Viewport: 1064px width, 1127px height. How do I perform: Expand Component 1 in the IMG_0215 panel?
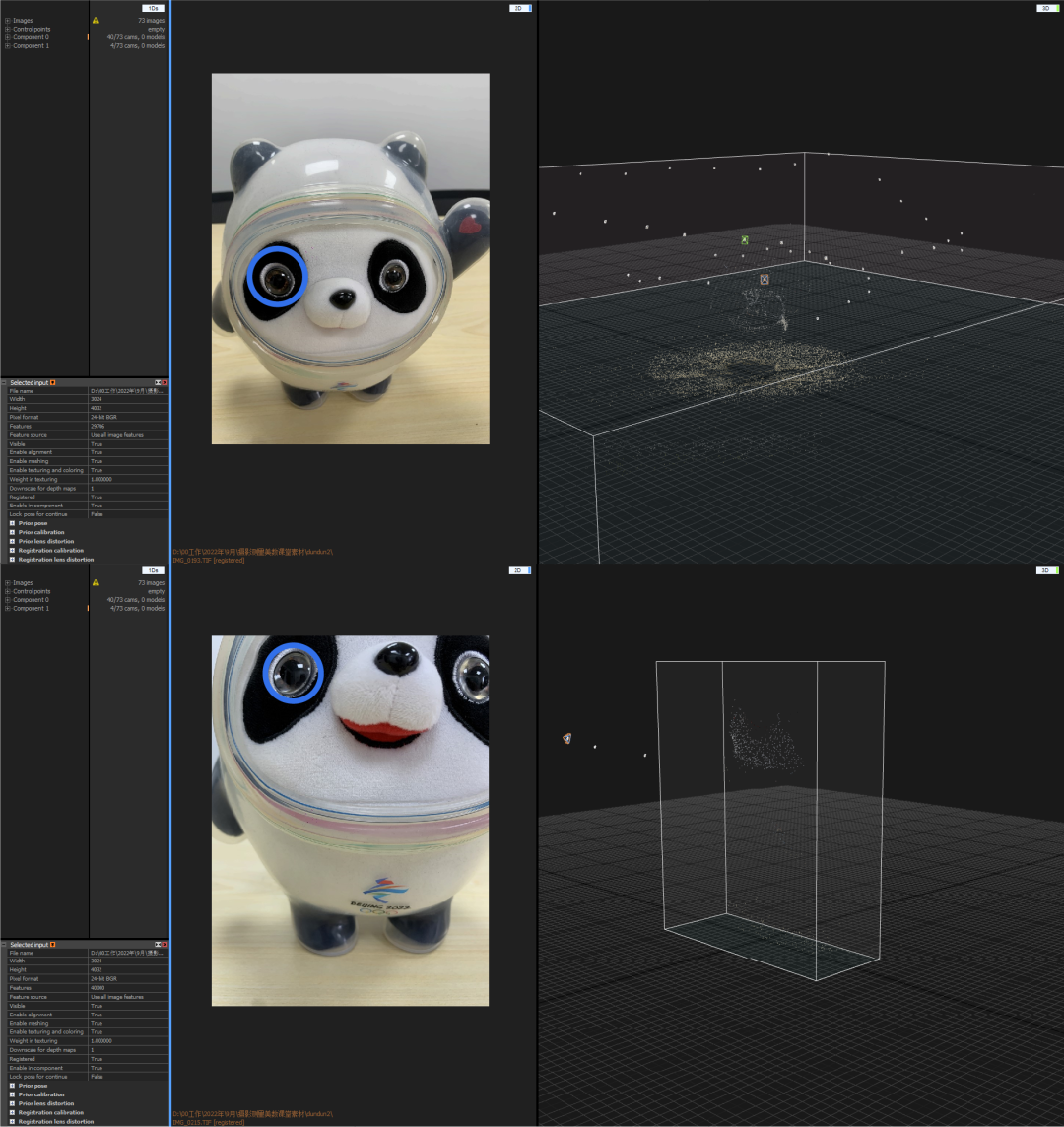(7, 608)
